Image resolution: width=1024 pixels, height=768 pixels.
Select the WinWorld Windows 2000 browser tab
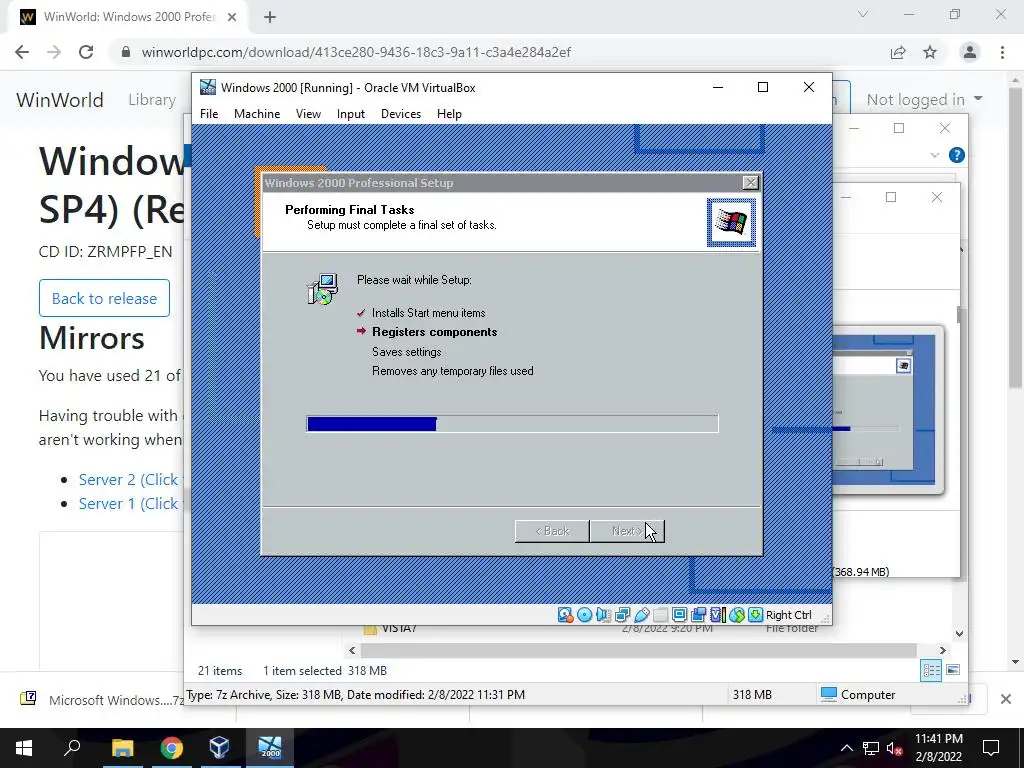[x=128, y=17]
